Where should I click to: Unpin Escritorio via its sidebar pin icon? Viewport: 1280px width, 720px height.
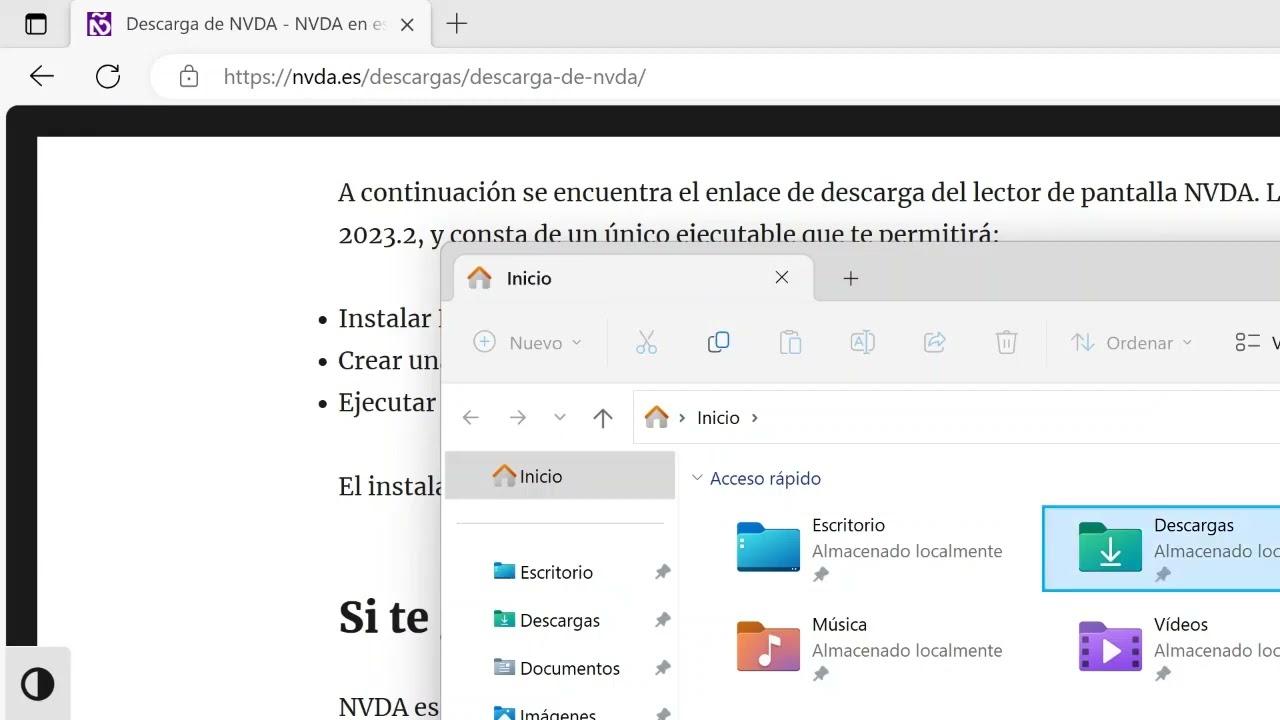coord(662,572)
